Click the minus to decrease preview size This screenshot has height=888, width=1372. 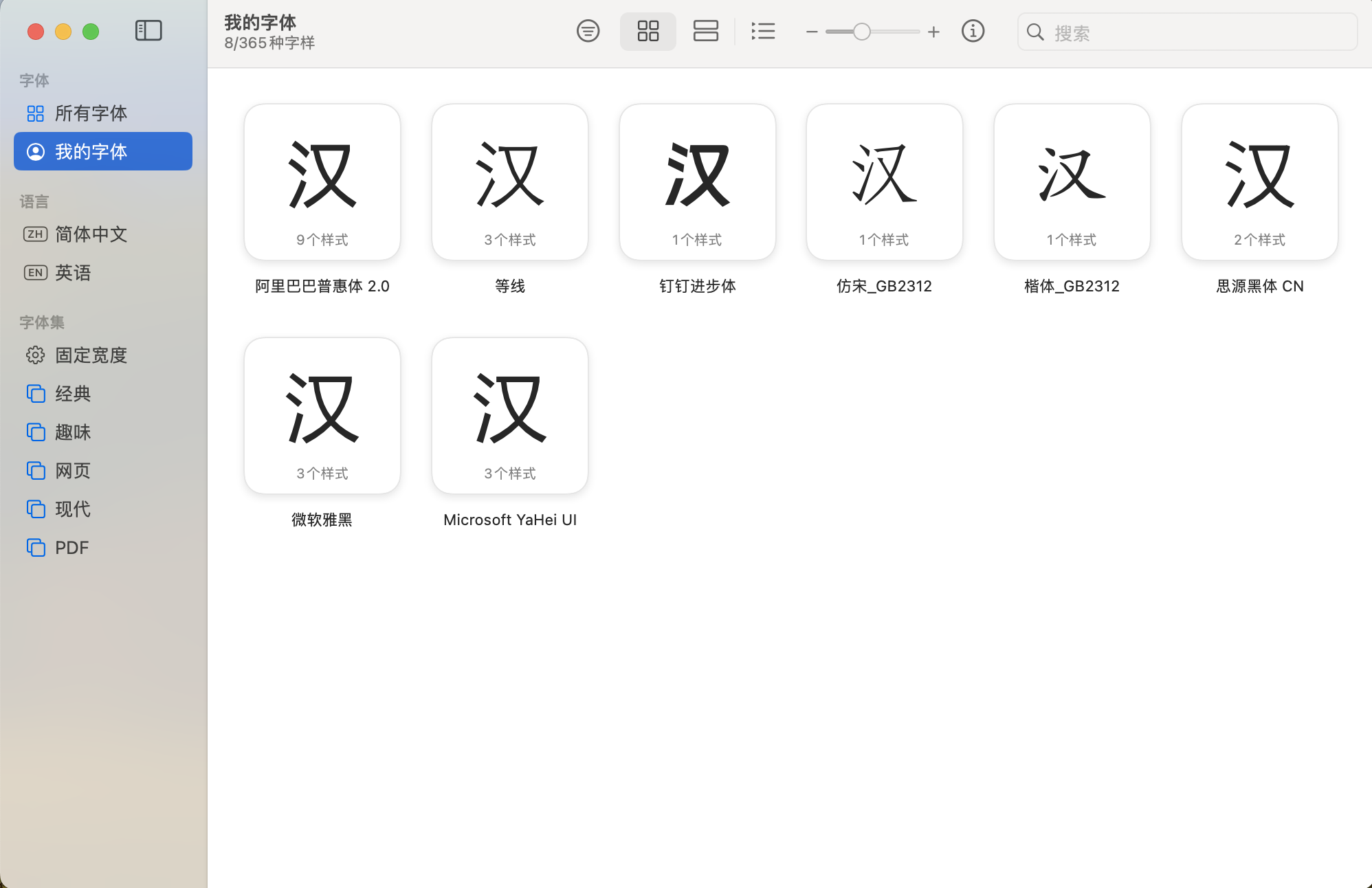pos(812,32)
